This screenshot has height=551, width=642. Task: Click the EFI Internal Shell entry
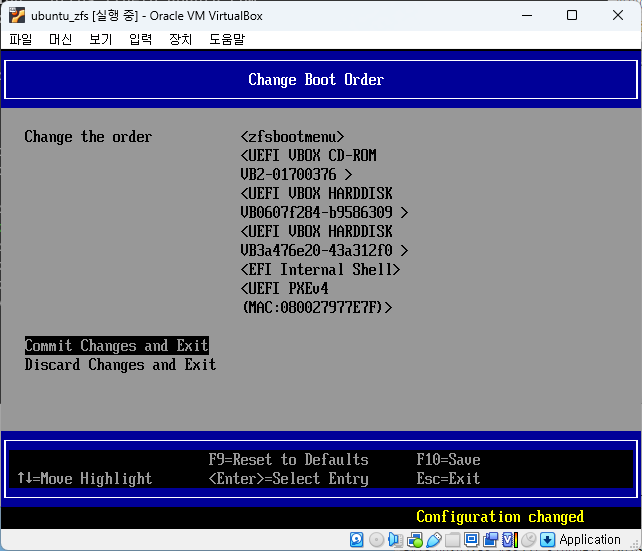(320, 270)
